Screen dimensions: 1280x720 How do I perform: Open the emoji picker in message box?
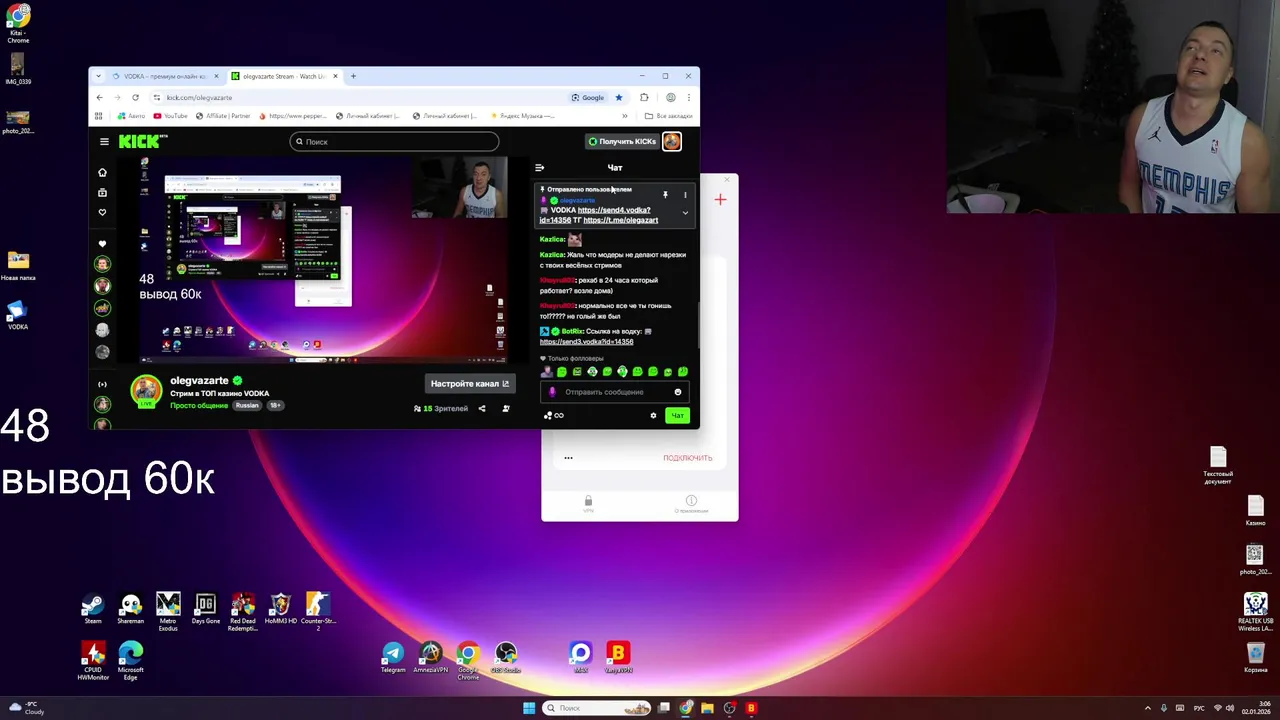click(x=678, y=392)
